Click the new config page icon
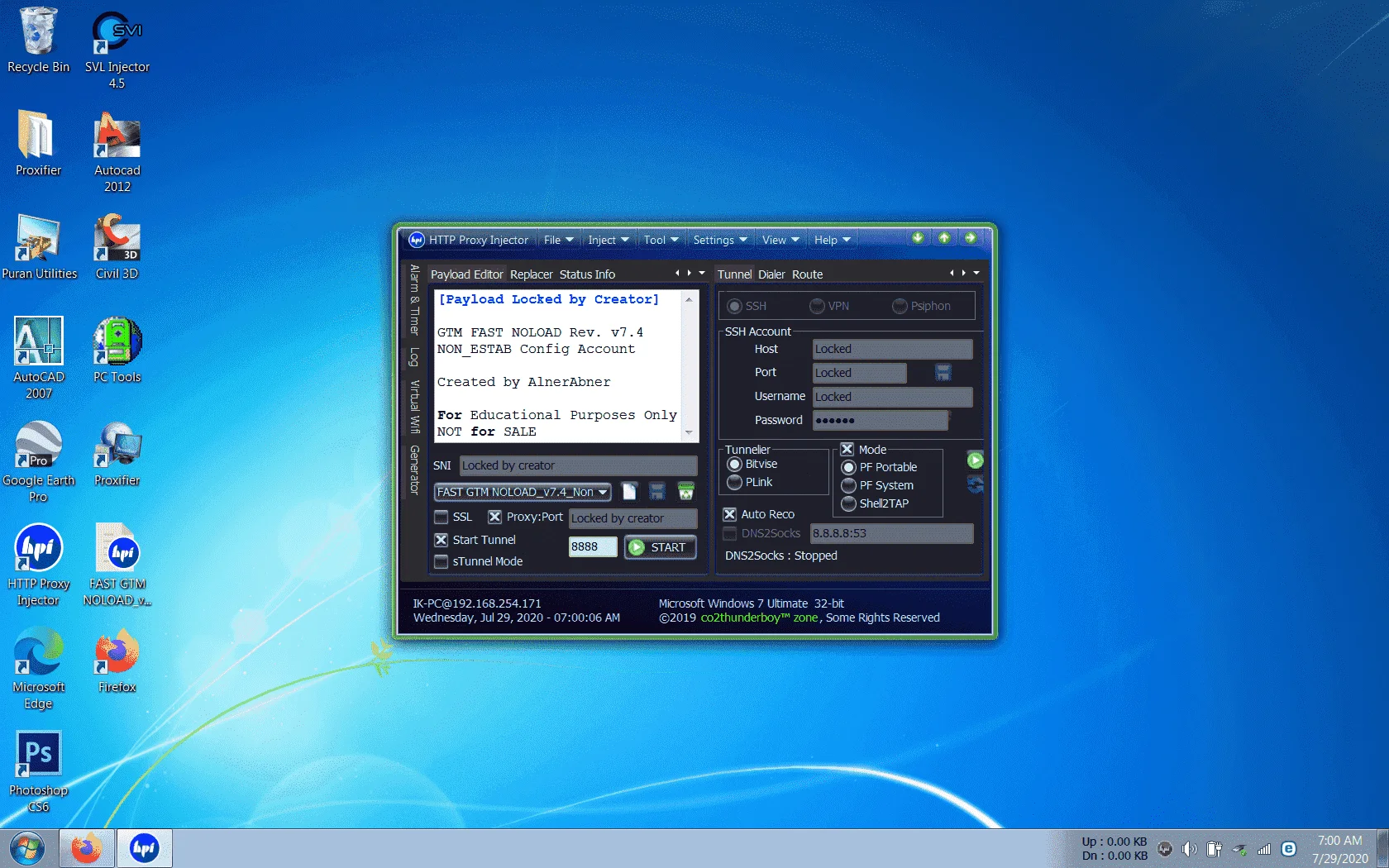Image resolution: width=1389 pixels, height=868 pixels. point(629,492)
